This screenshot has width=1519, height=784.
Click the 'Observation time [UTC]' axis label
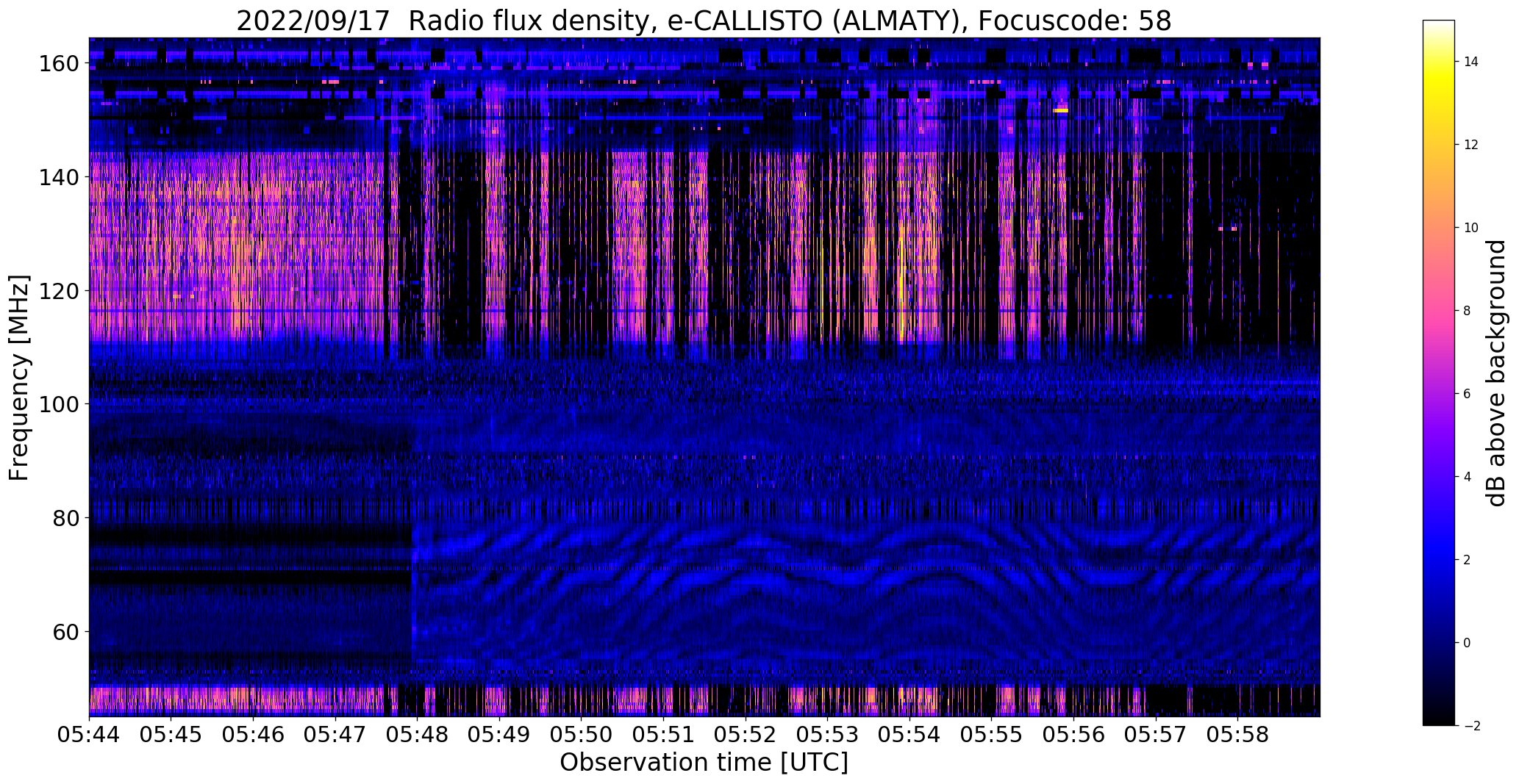click(x=704, y=763)
